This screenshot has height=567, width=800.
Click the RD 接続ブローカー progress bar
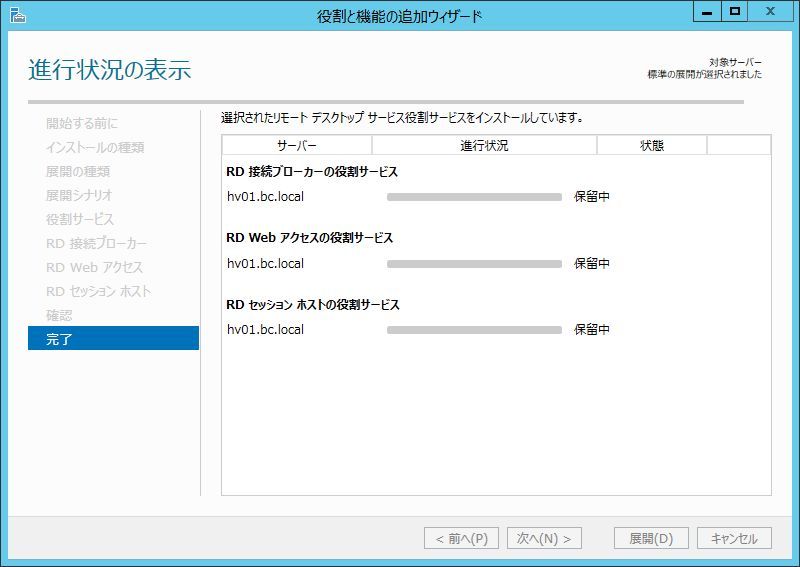point(474,197)
